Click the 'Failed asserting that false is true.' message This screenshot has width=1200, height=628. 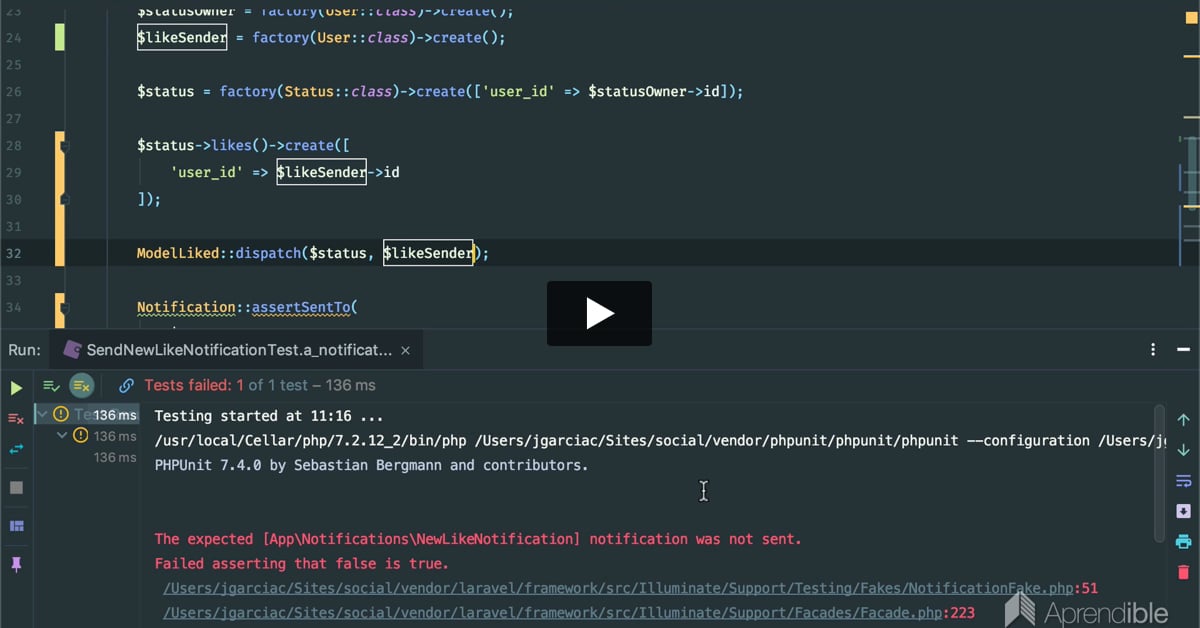coord(302,564)
